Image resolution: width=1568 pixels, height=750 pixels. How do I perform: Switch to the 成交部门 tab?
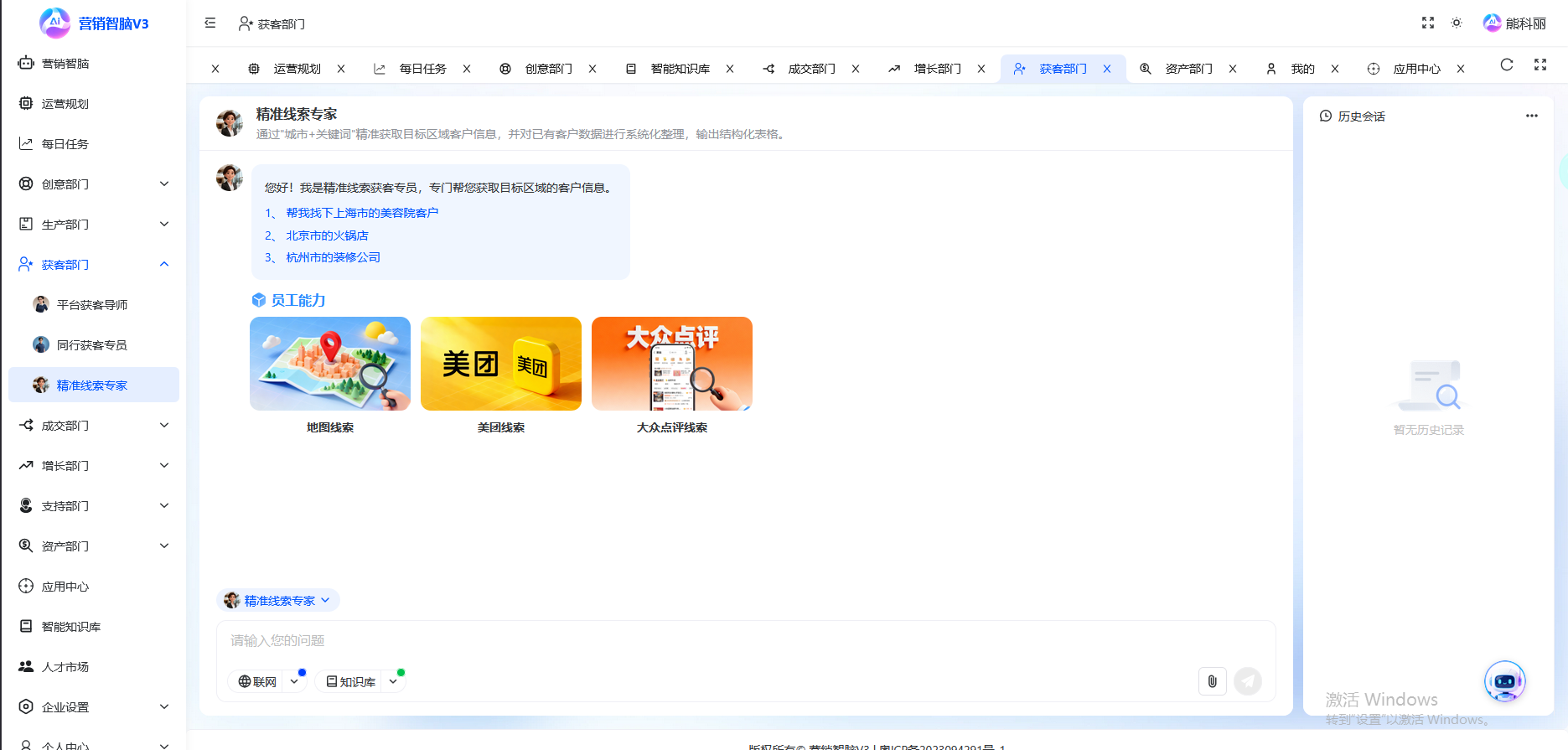(811, 69)
